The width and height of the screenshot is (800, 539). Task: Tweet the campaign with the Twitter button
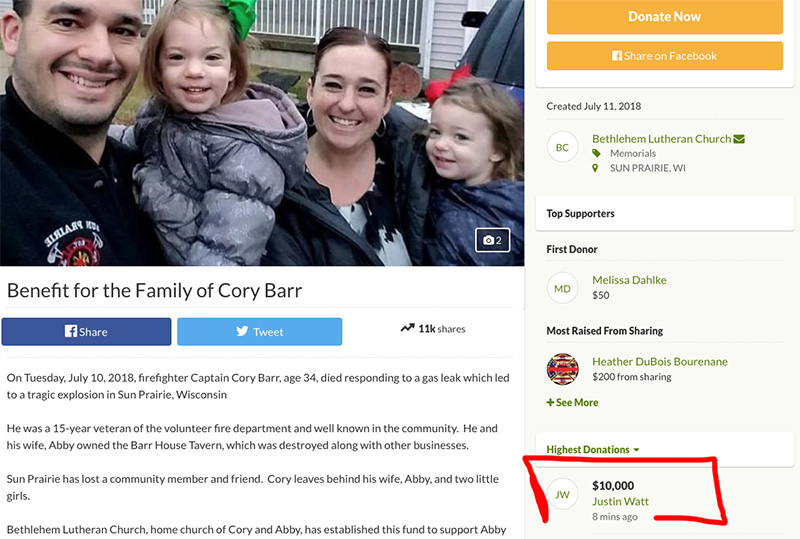[x=260, y=332]
